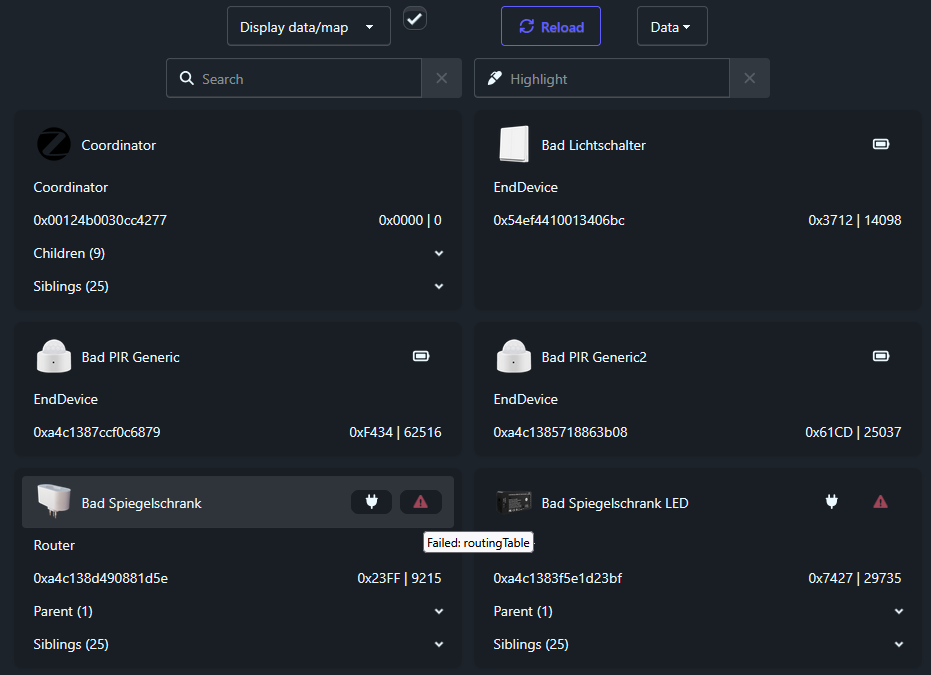Click the Coordinator device name

[119, 145]
